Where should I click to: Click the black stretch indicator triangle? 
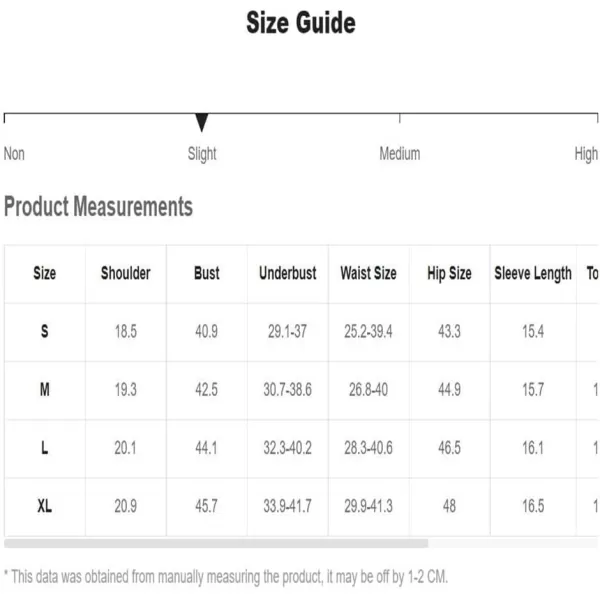pos(202,122)
